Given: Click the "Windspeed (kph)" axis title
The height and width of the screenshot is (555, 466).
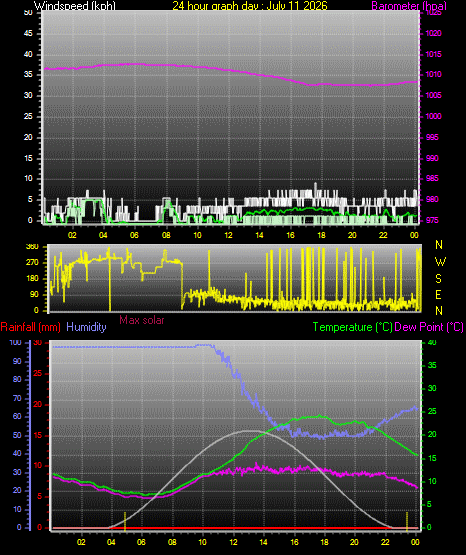Looking at the screenshot, I should pyautogui.click(x=75, y=6).
